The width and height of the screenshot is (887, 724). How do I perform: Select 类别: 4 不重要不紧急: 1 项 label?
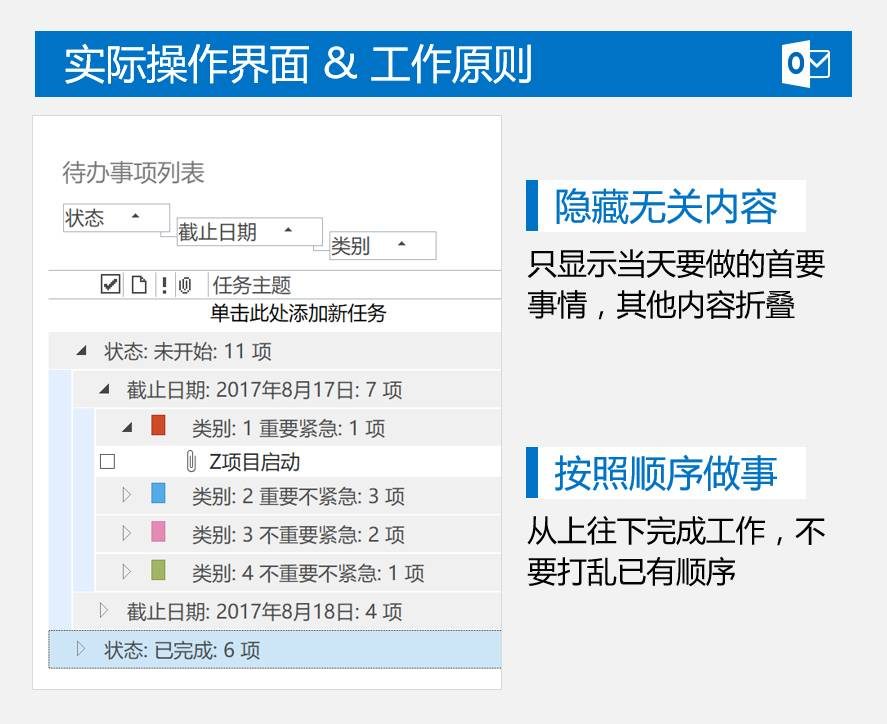[308, 573]
